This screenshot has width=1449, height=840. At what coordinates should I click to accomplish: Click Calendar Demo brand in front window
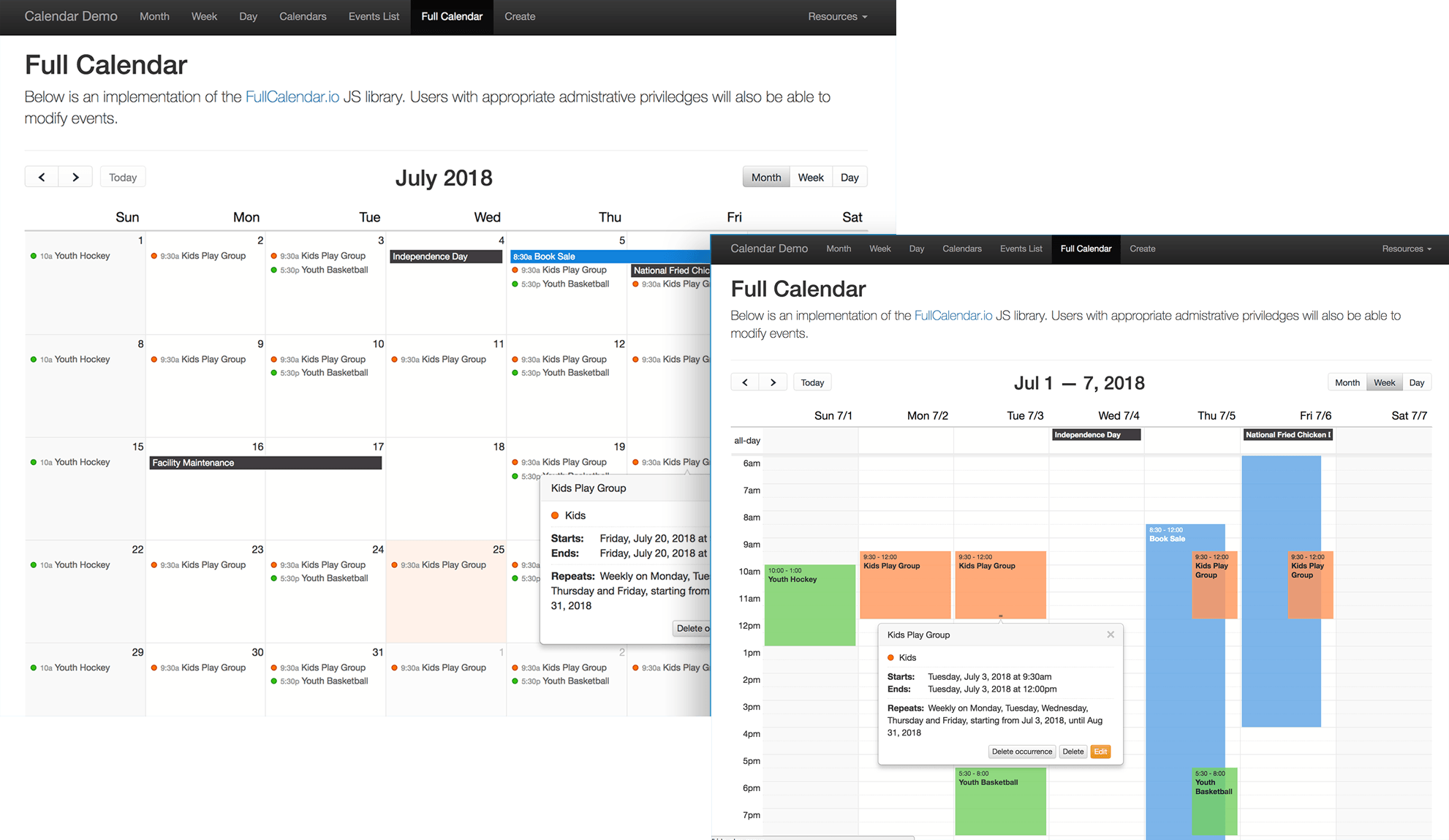tap(769, 249)
